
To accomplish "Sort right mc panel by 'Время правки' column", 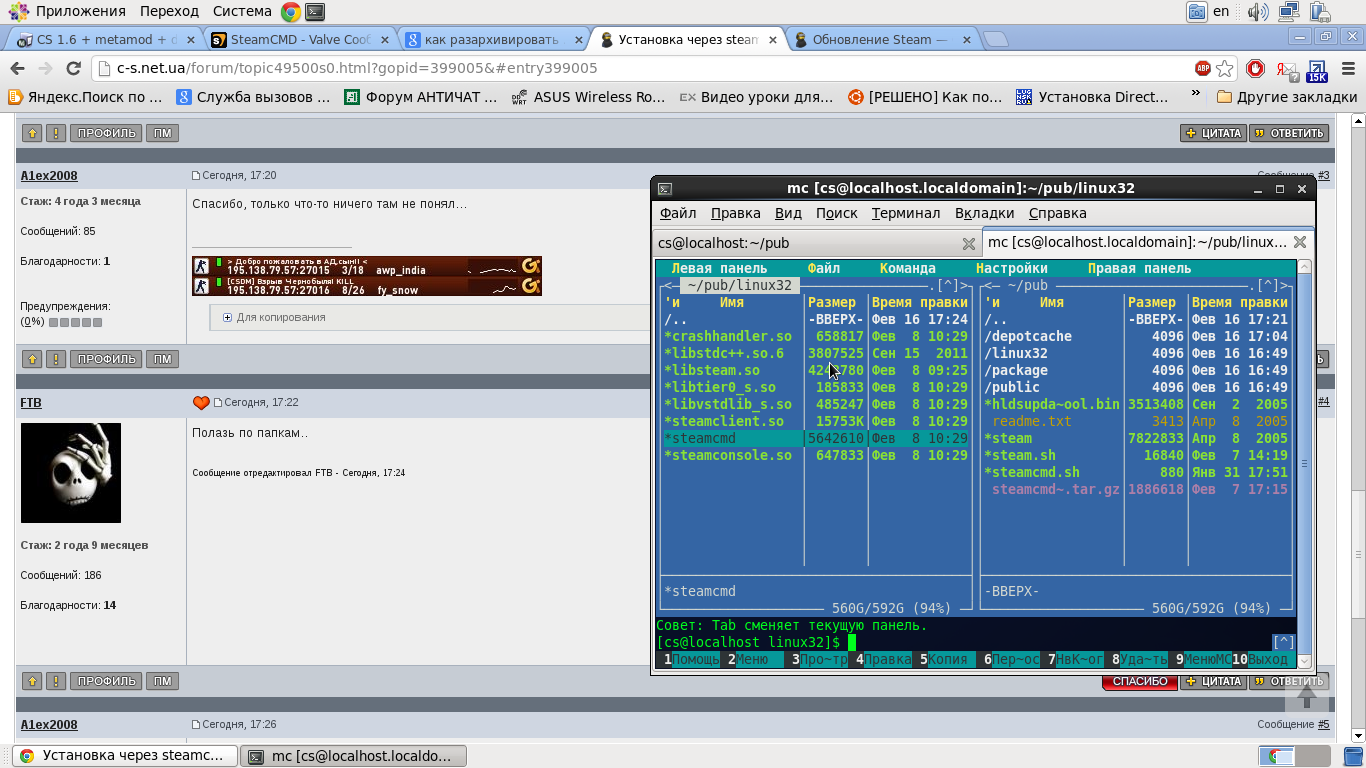I will click(x=1240, y=302).
